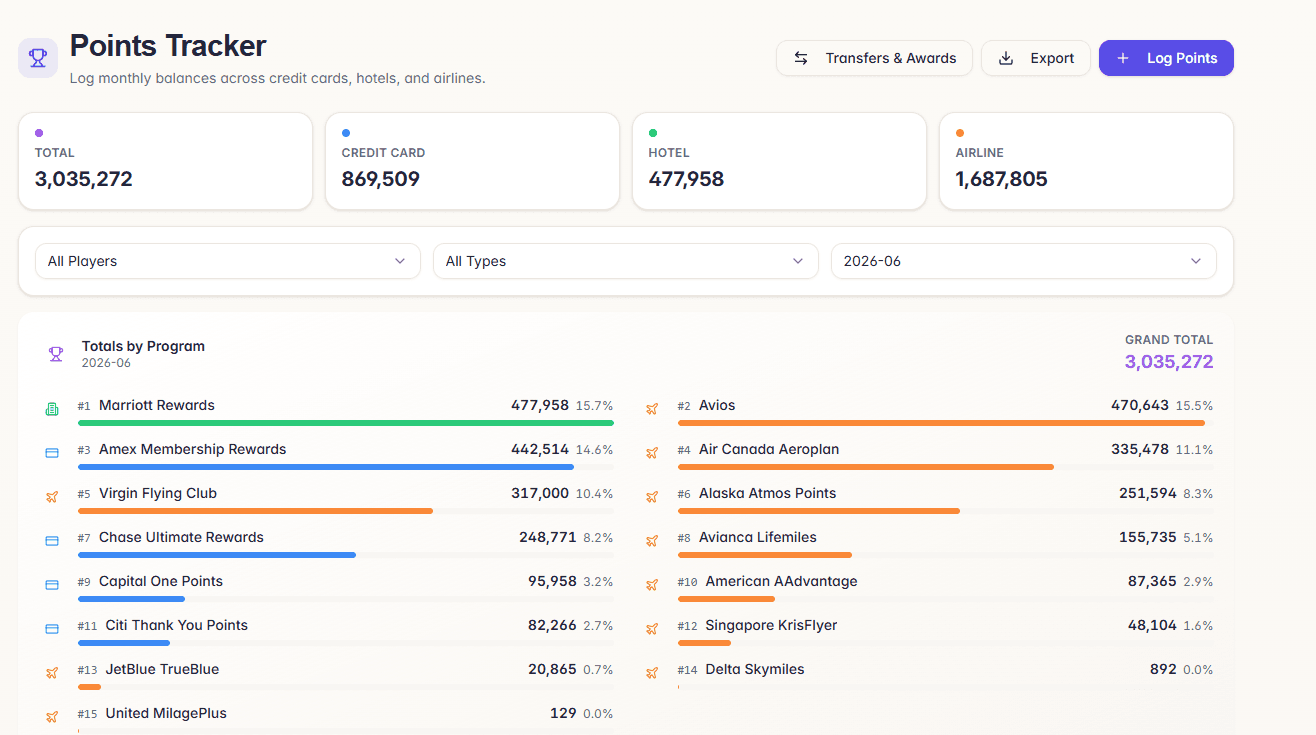This screenshot has height=735, width=1316.
Task: Click the Air Canada Aeroplan program name
Action: (x=769, y=449)
